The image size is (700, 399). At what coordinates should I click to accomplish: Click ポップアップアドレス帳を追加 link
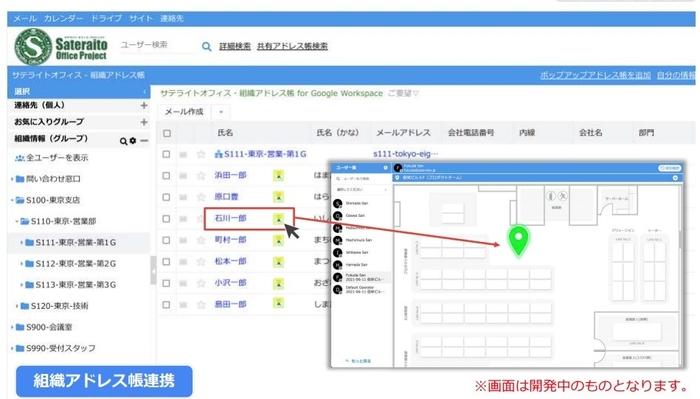[x=595, y=75]
